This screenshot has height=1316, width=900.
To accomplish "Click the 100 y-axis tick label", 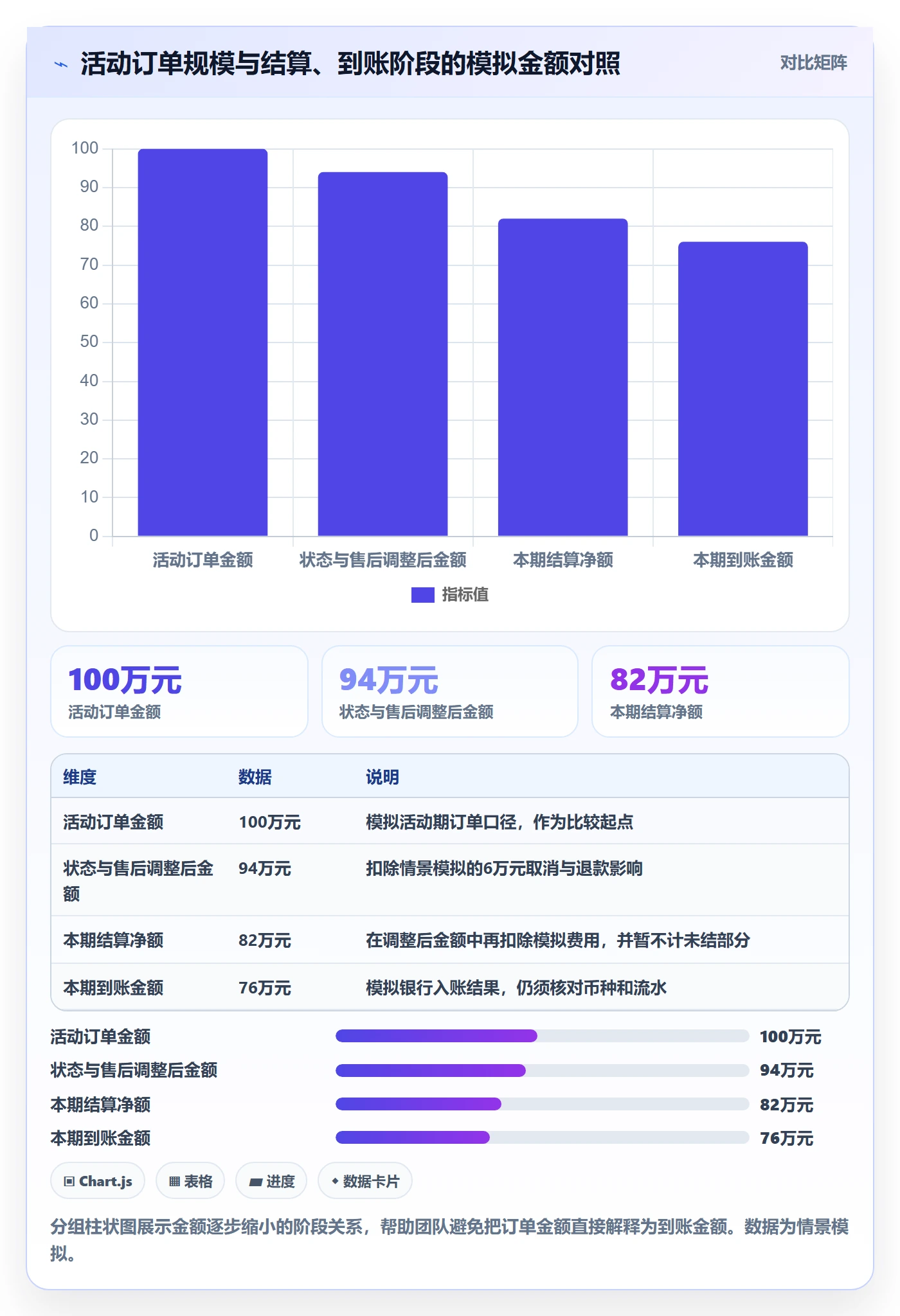I will tap(85, 148).
